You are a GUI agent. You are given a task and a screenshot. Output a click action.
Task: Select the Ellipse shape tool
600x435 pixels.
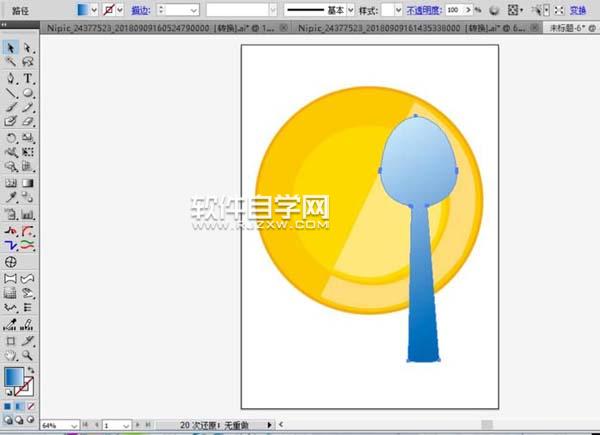click(27, 92)
